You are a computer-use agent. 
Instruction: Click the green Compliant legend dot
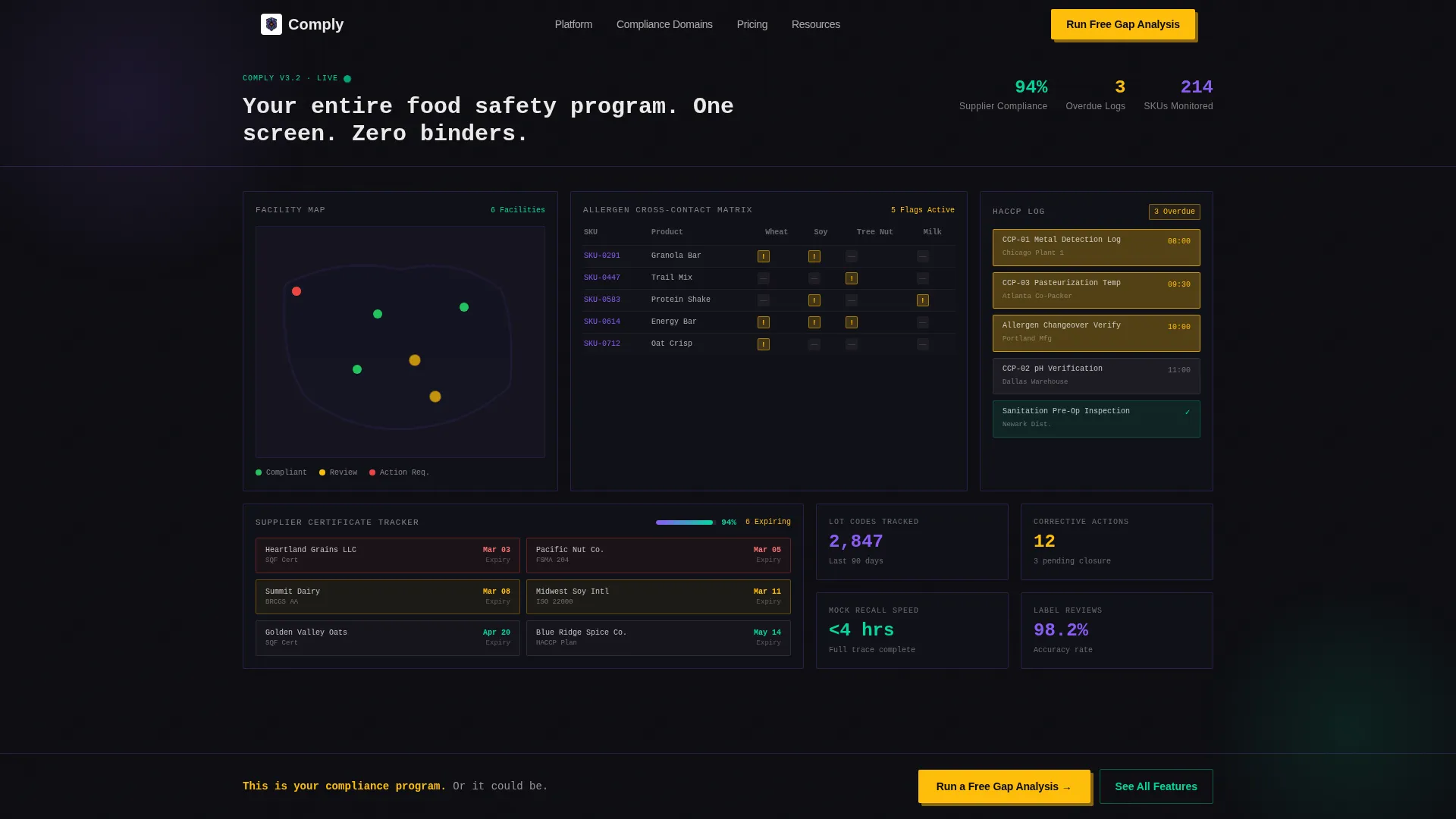tap(259, 472)
